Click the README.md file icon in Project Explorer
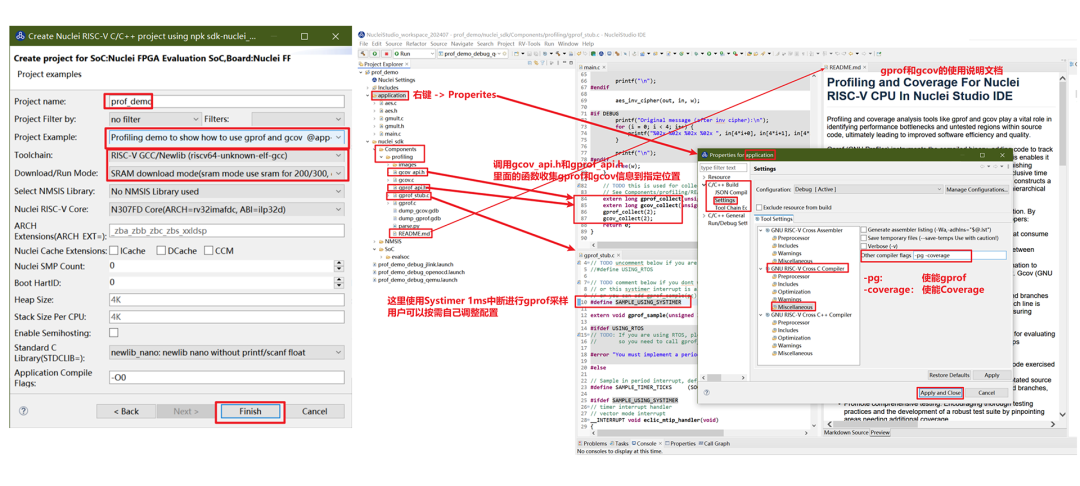The image size is (1080, 486). point(393,233)
